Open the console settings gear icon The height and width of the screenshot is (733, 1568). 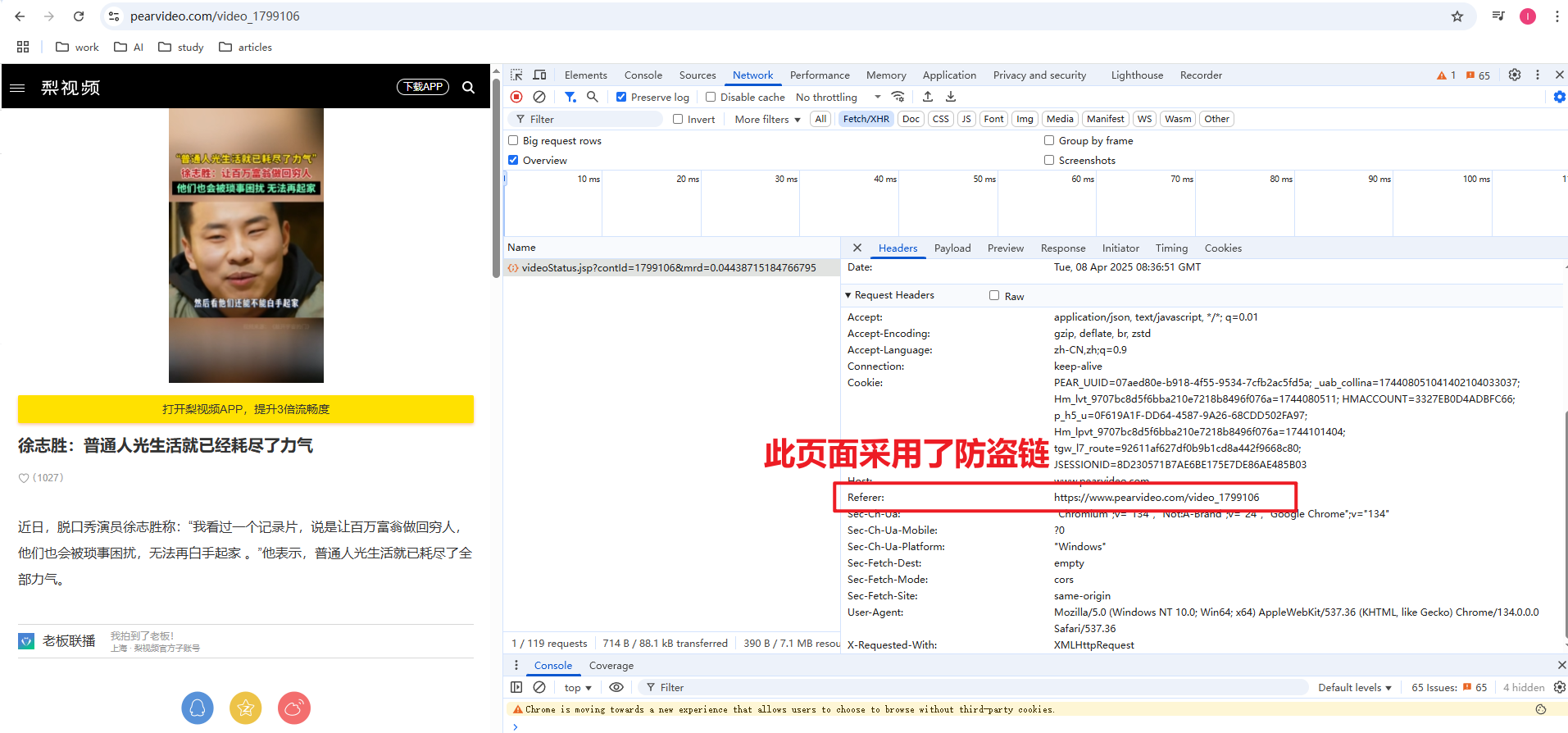(1560, 687)
